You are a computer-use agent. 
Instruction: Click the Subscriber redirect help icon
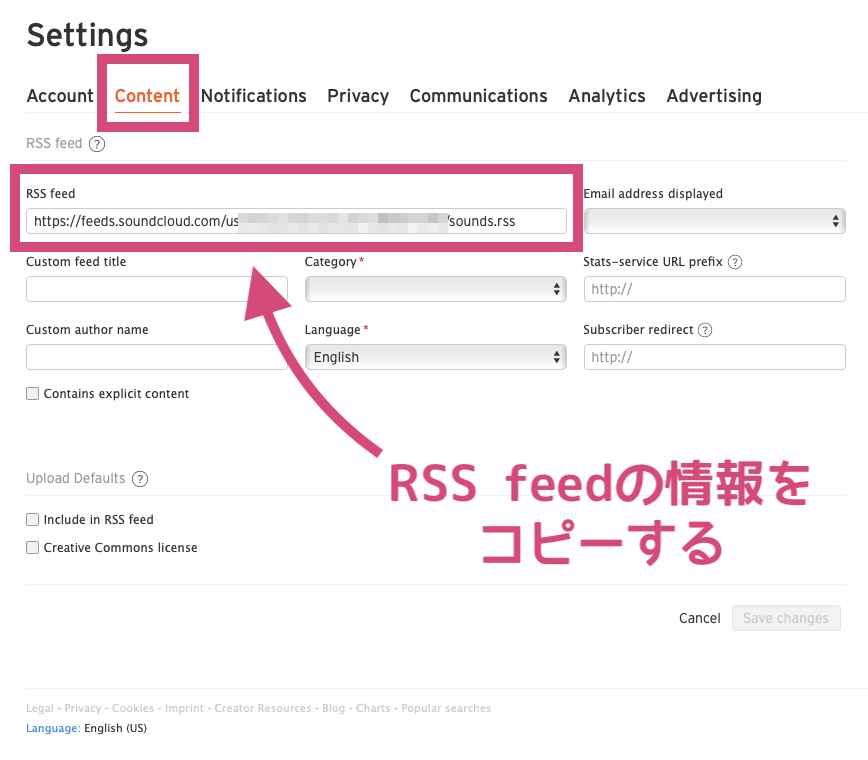tap(705, 330)
